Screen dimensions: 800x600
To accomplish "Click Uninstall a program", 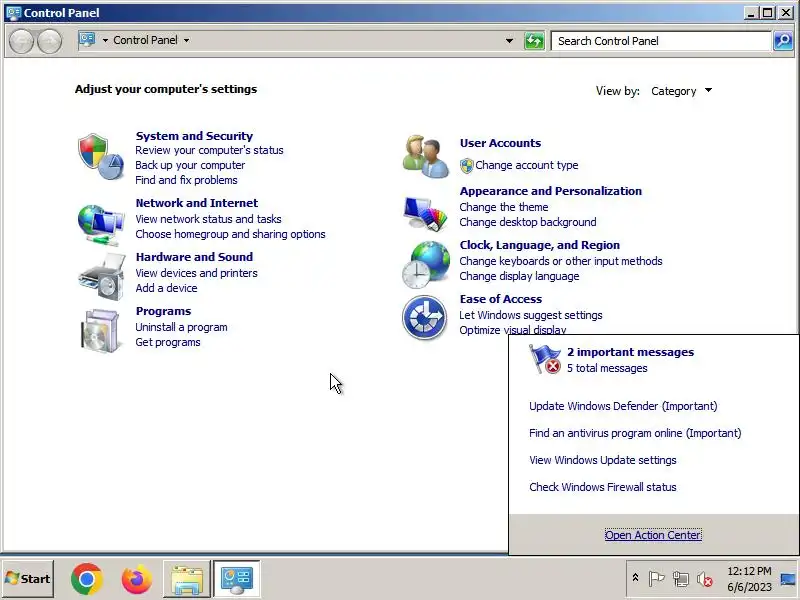I will (x=181, y=328).
